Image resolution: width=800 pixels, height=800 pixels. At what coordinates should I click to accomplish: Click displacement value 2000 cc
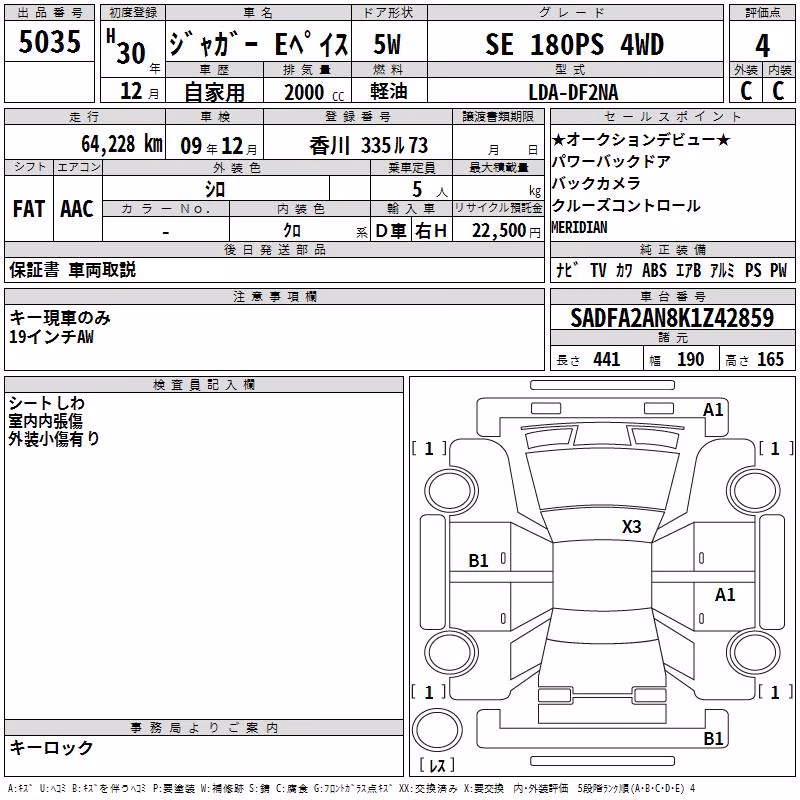pyautogui.click(x=314, y=92)
